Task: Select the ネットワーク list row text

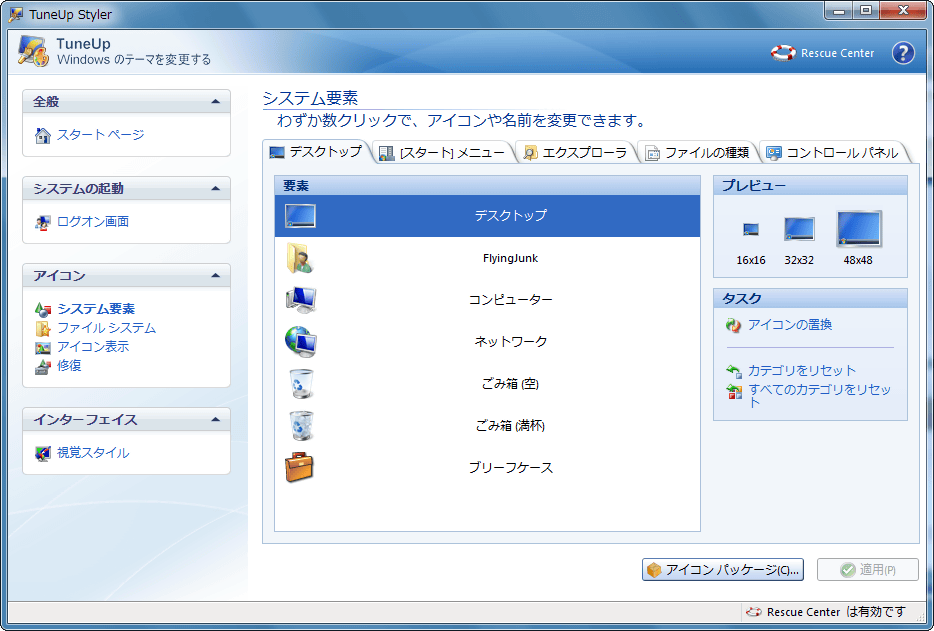Action: (510, 341)
